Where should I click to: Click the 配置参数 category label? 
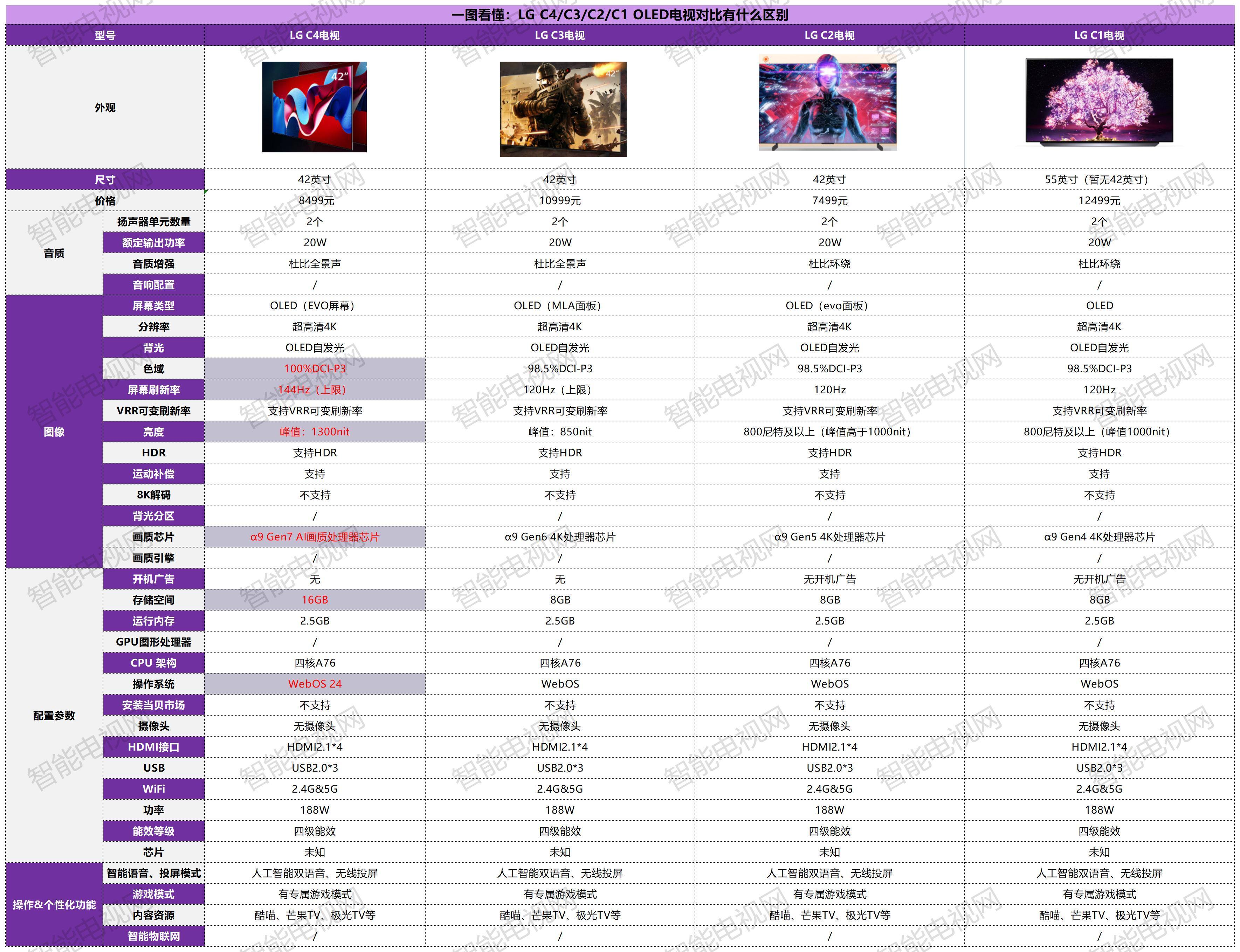(54, 715)
